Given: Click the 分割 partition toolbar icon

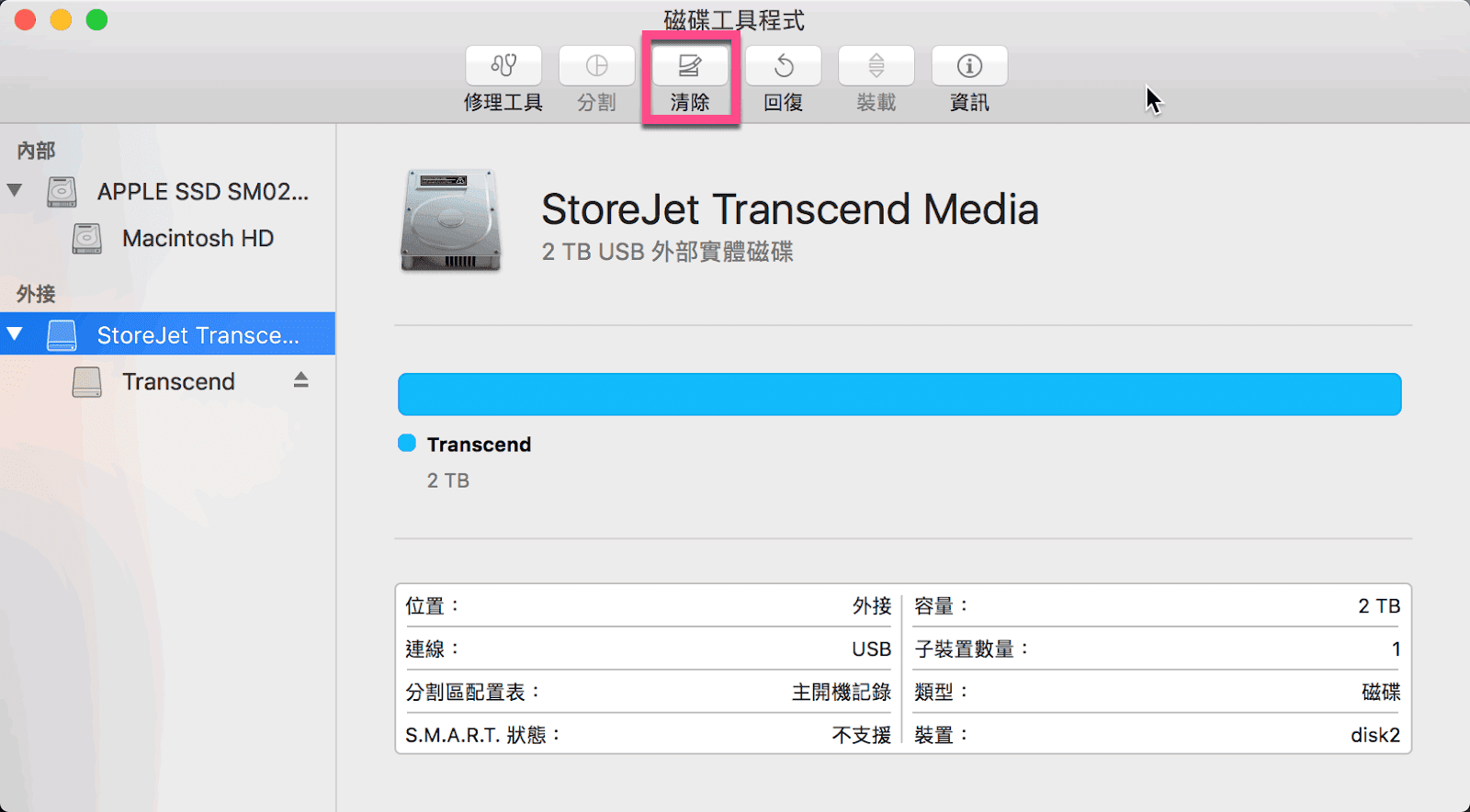Looking at the screenshot, I should (x=596, y=66).
